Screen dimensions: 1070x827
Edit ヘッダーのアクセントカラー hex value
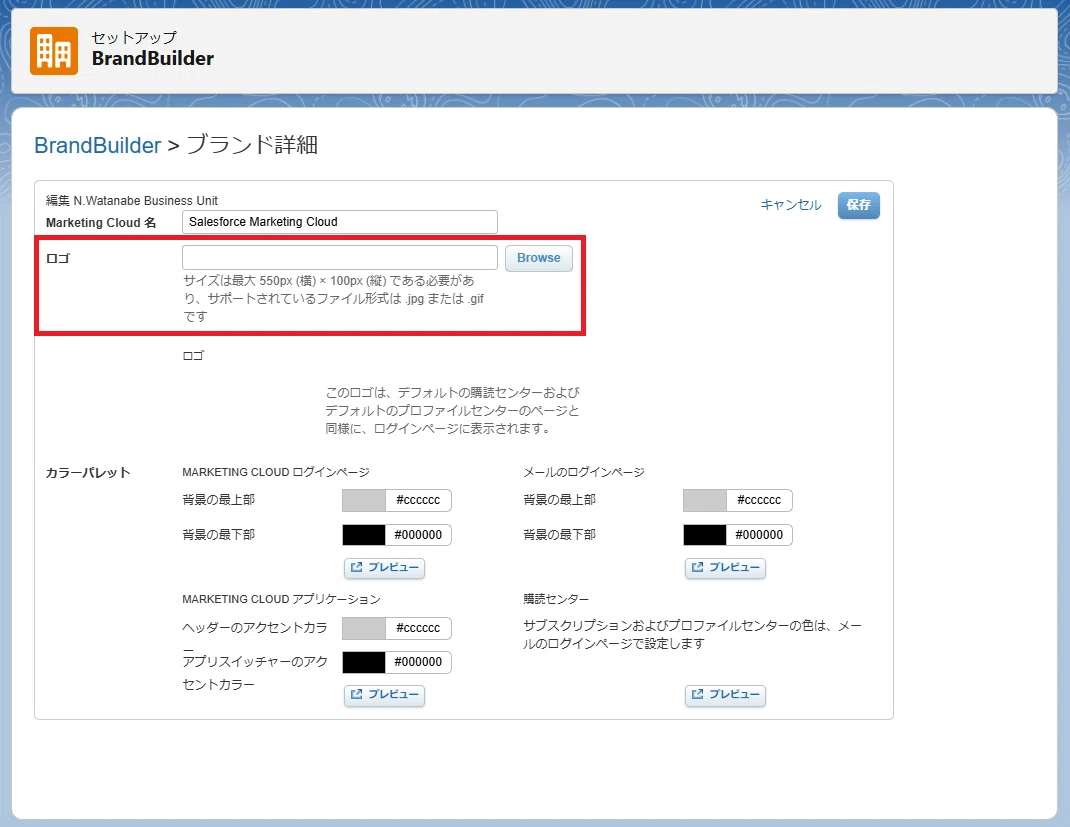pyautogui.click(x=418, y=628)
